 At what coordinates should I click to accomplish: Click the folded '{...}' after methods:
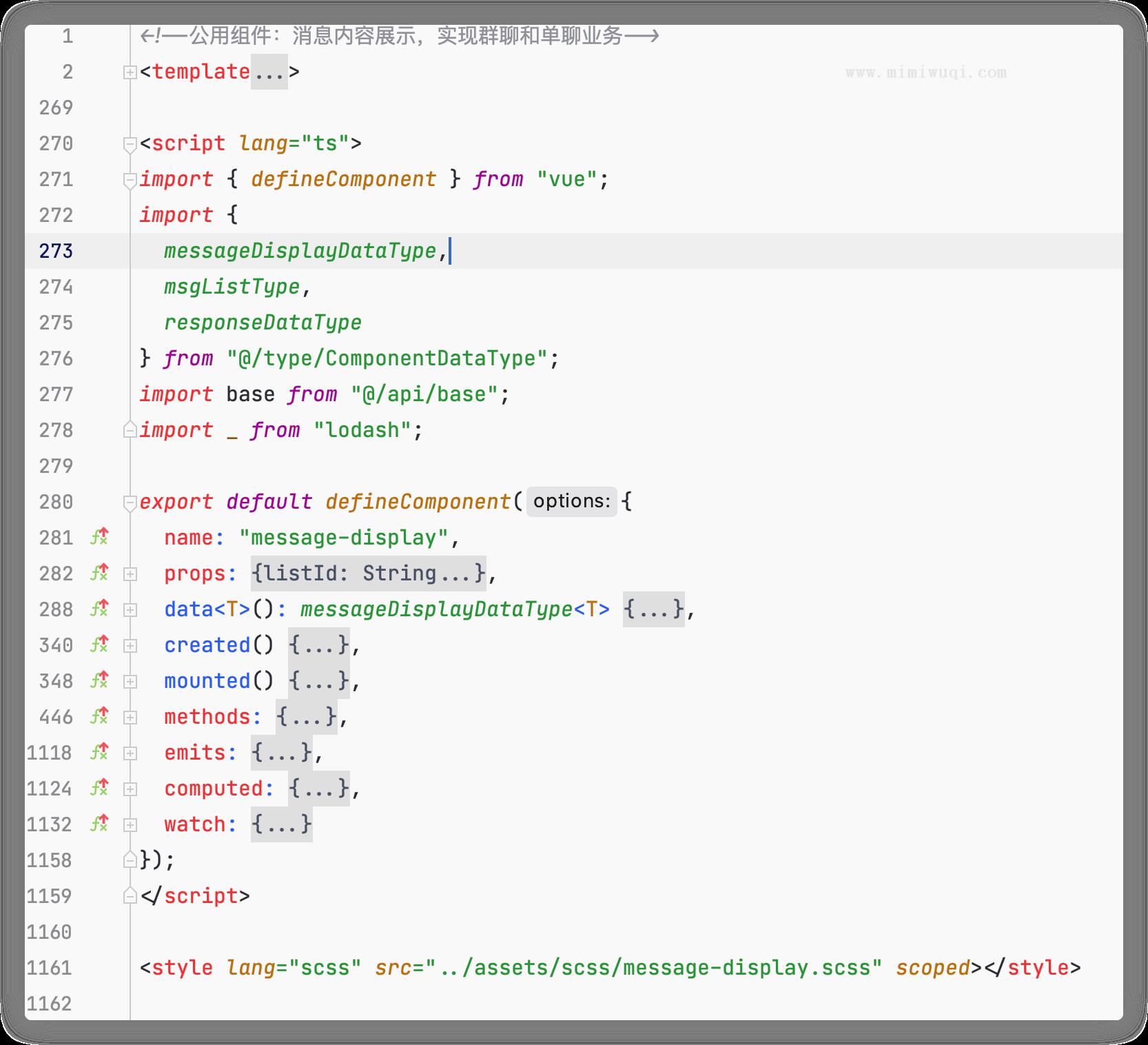tap(307, 717)
